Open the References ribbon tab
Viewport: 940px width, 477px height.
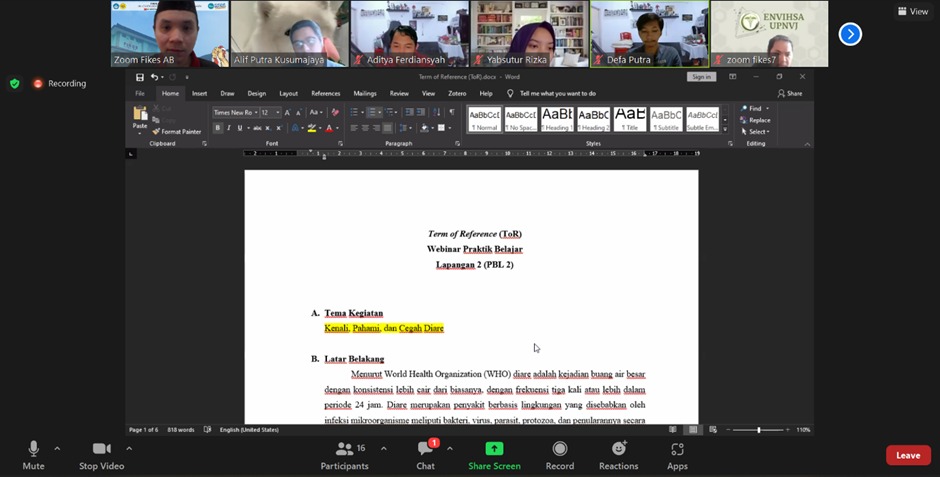coord(325,93)
